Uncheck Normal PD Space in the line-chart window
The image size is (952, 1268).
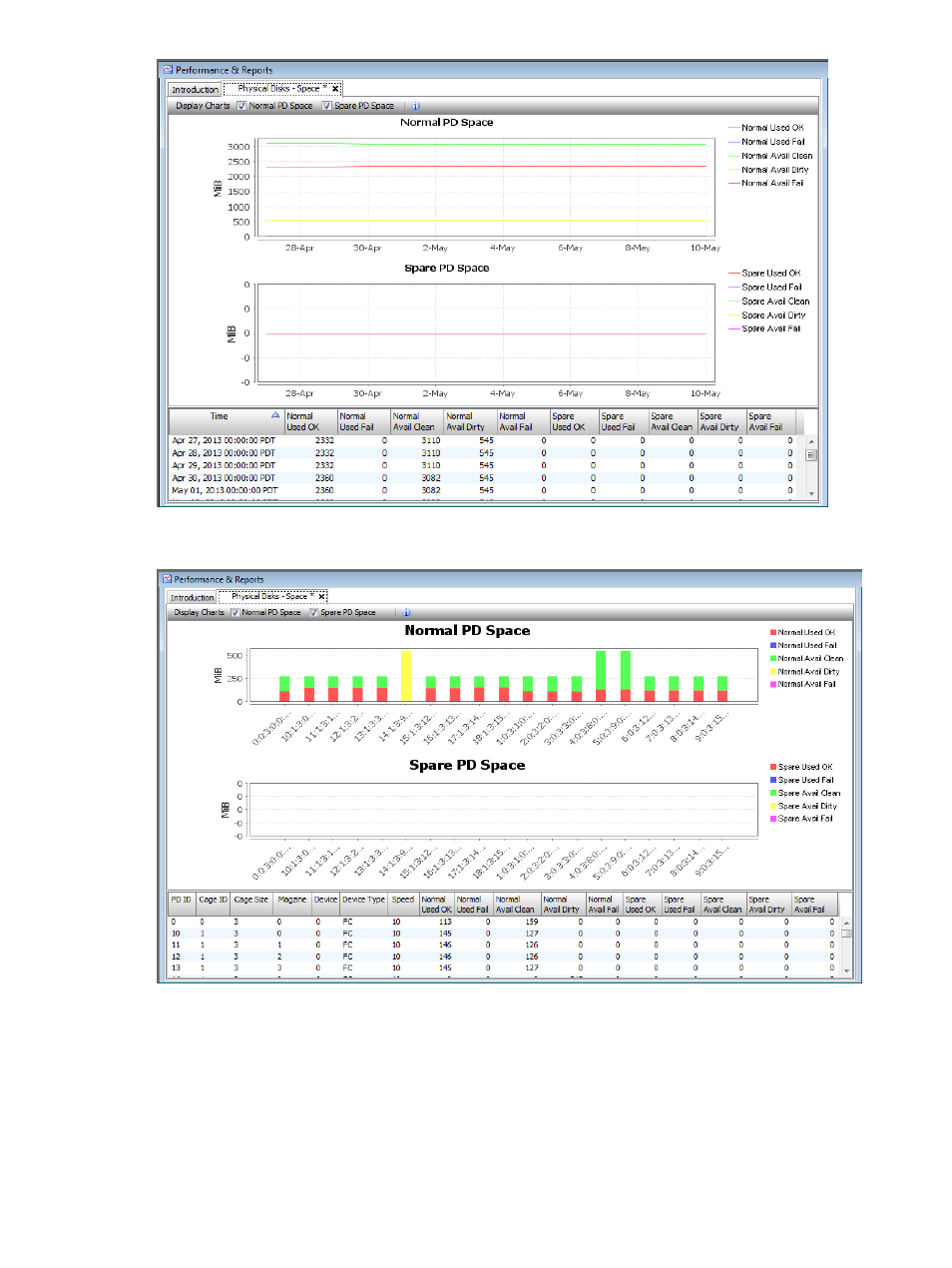point(241,106)
